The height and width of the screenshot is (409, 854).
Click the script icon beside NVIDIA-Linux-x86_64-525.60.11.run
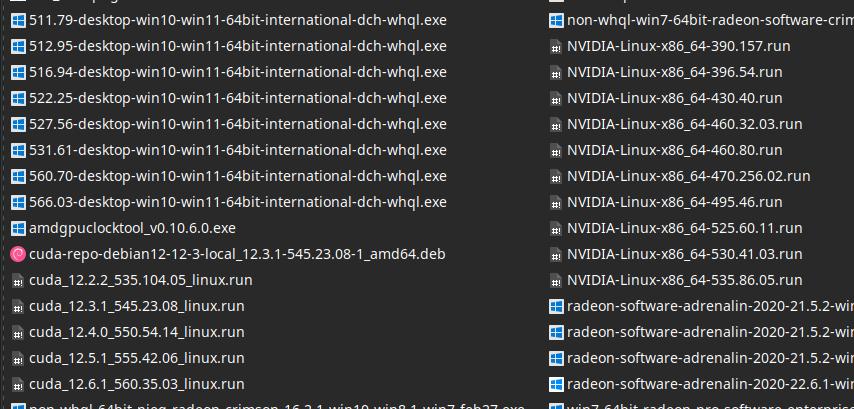coord(556,228)
